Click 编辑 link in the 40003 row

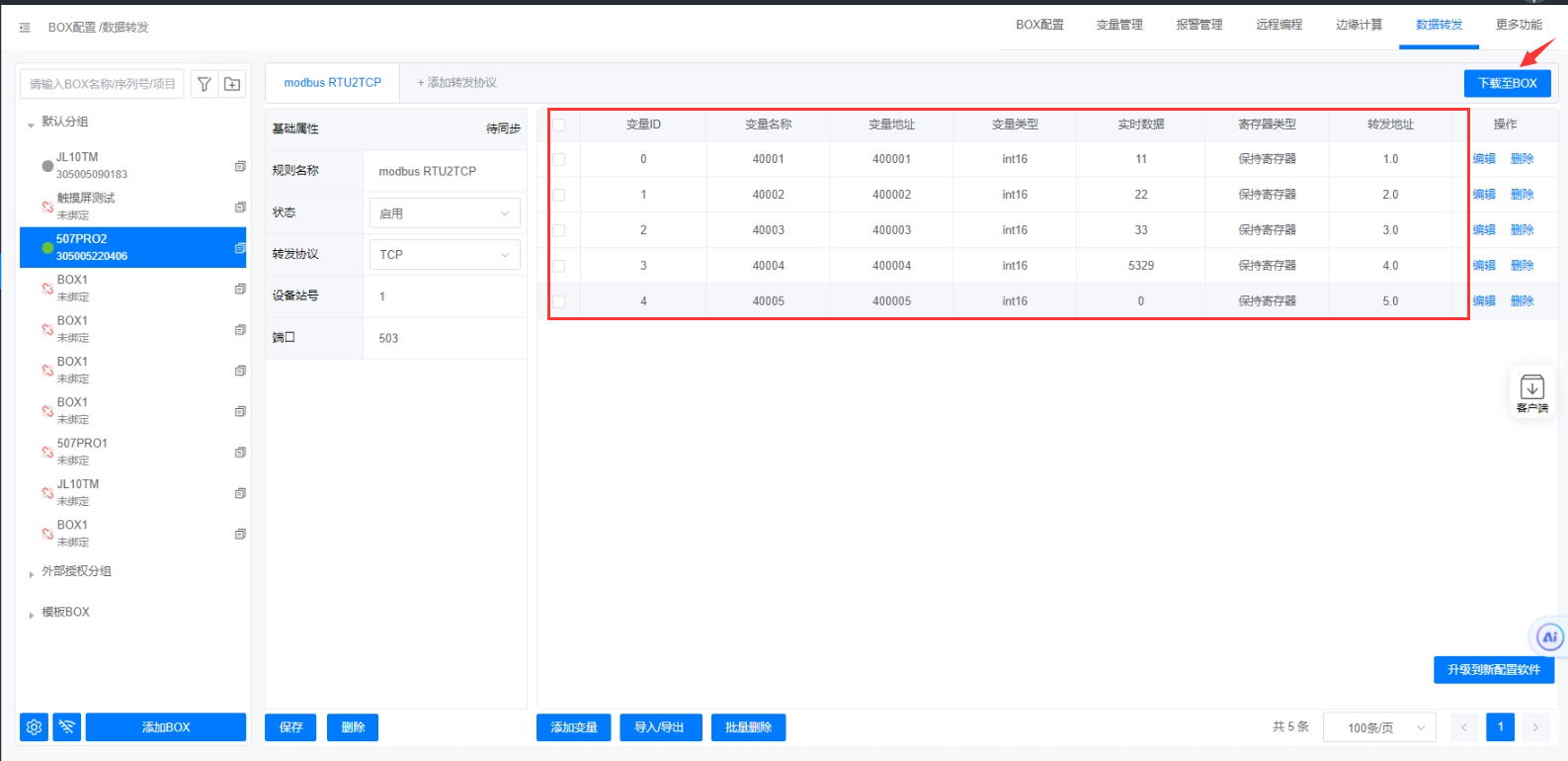click(1484, 230)
